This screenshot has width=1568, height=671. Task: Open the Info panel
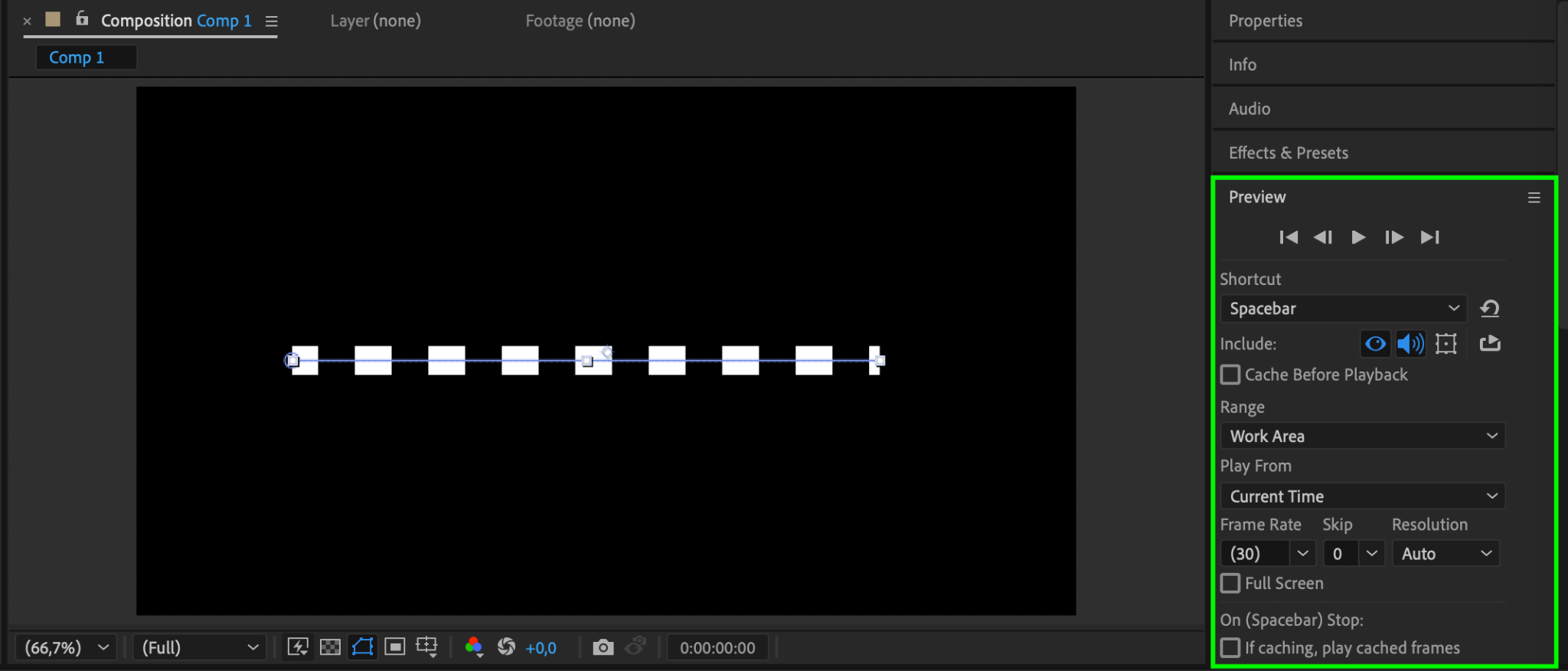(x=1243, y=64)
